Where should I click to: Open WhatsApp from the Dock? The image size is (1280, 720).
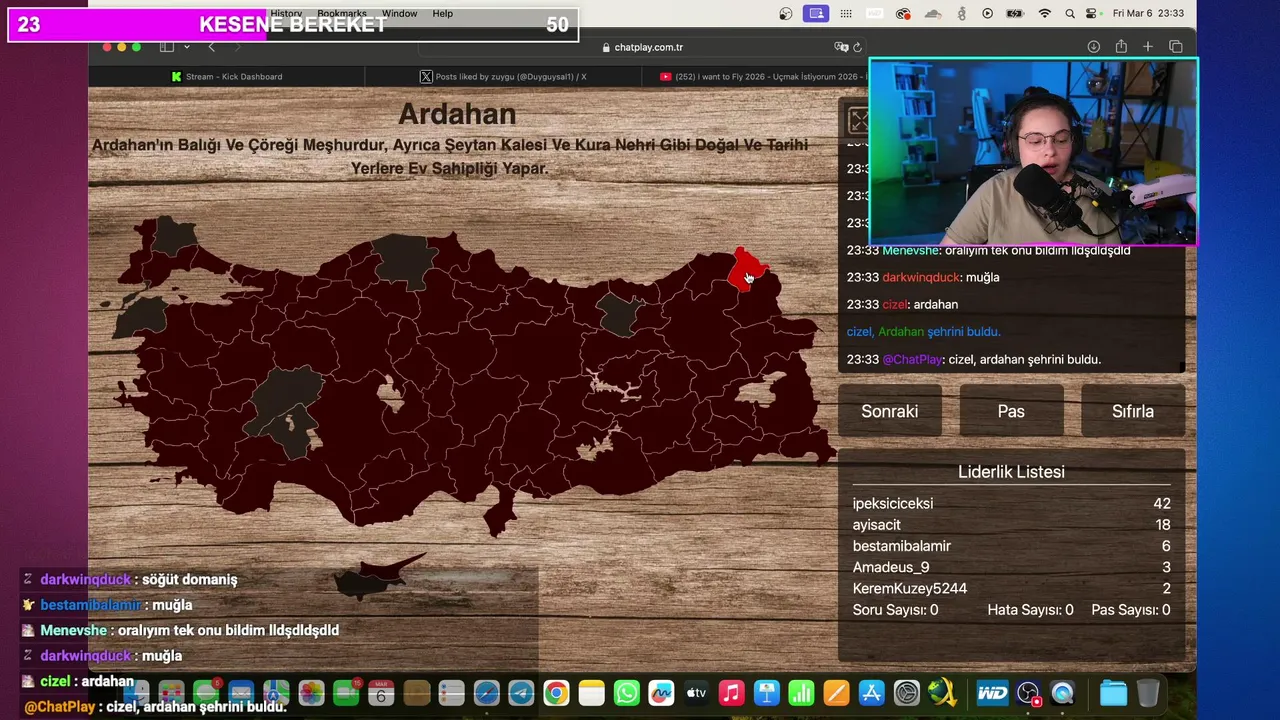[627, 693]
